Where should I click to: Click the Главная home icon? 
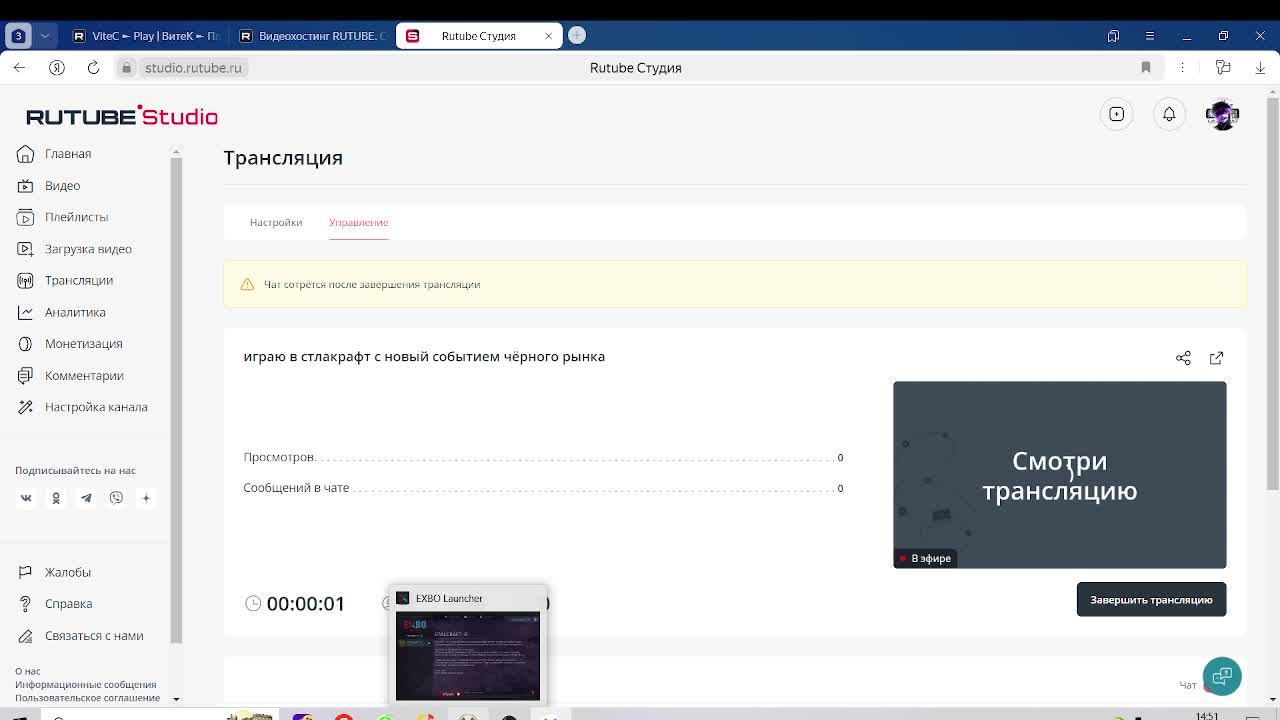point(25,154)
